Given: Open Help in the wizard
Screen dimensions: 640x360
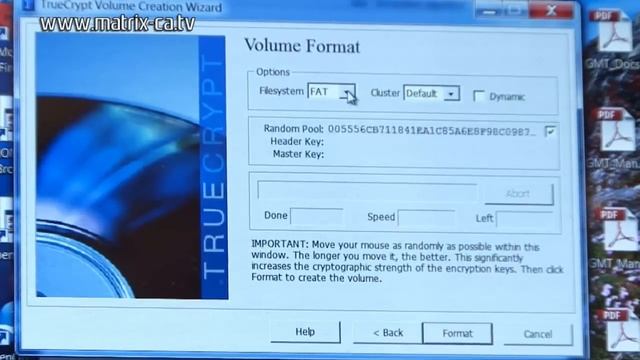Looking at the screenshot, I should 305,332.
